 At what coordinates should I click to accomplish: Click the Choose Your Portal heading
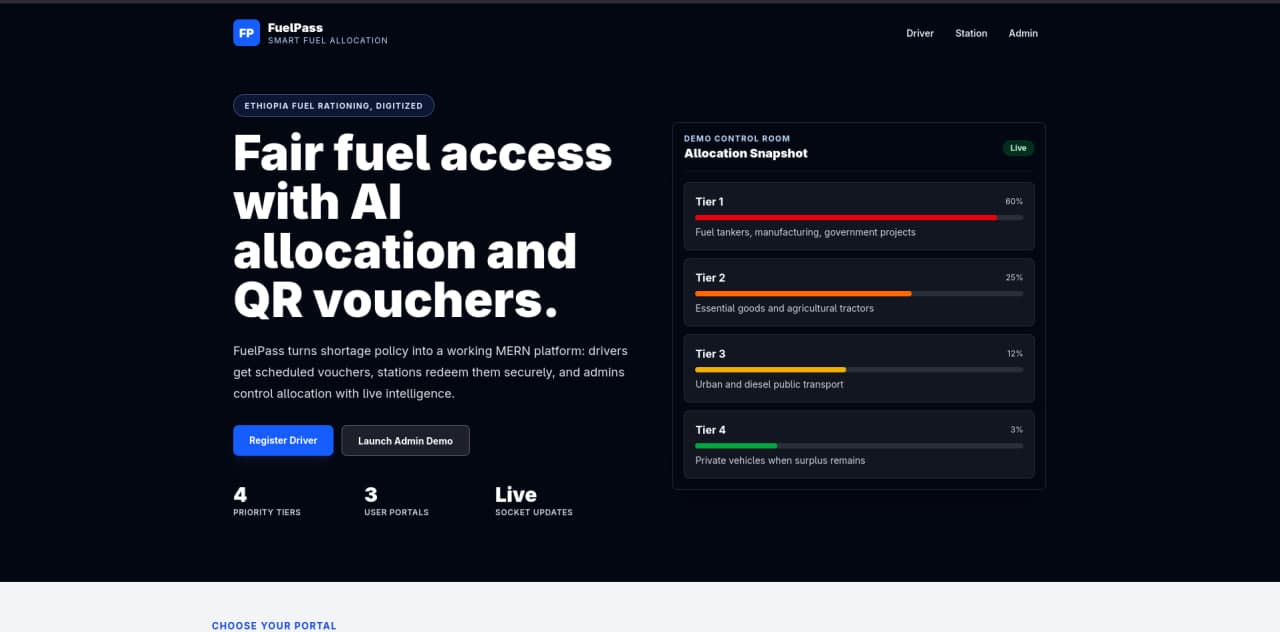pos(274,626)
